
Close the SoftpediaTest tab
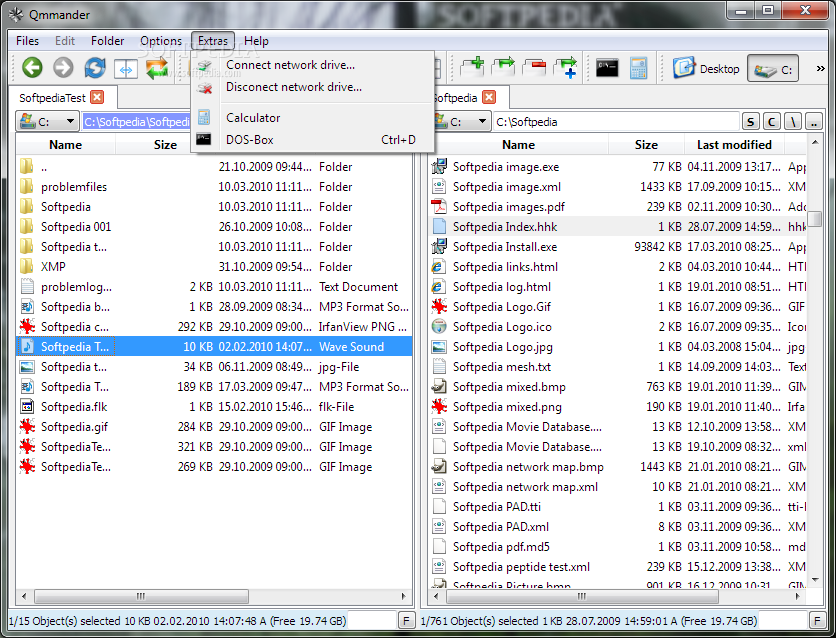pyautogui.click(x=97, y=97)
